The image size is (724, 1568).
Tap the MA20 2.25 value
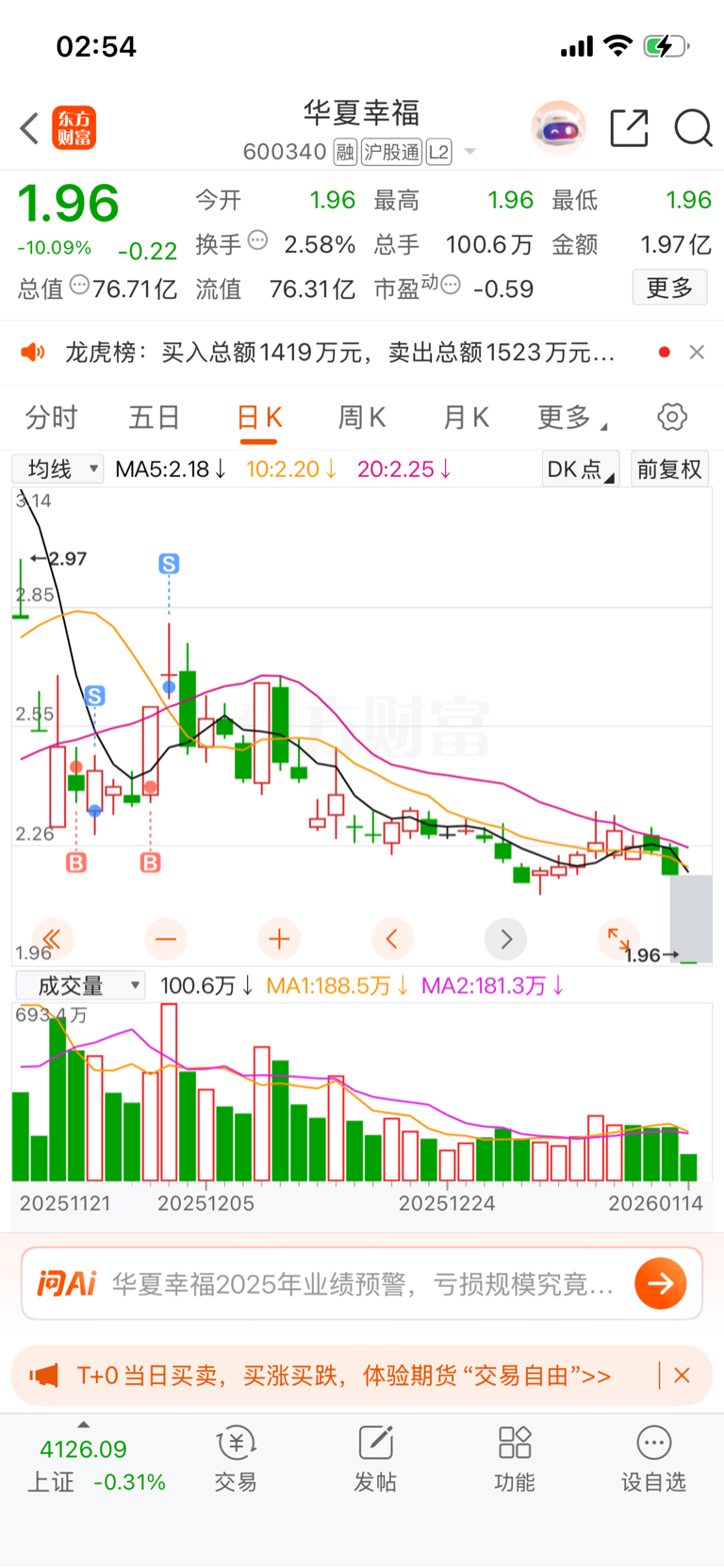404,469
